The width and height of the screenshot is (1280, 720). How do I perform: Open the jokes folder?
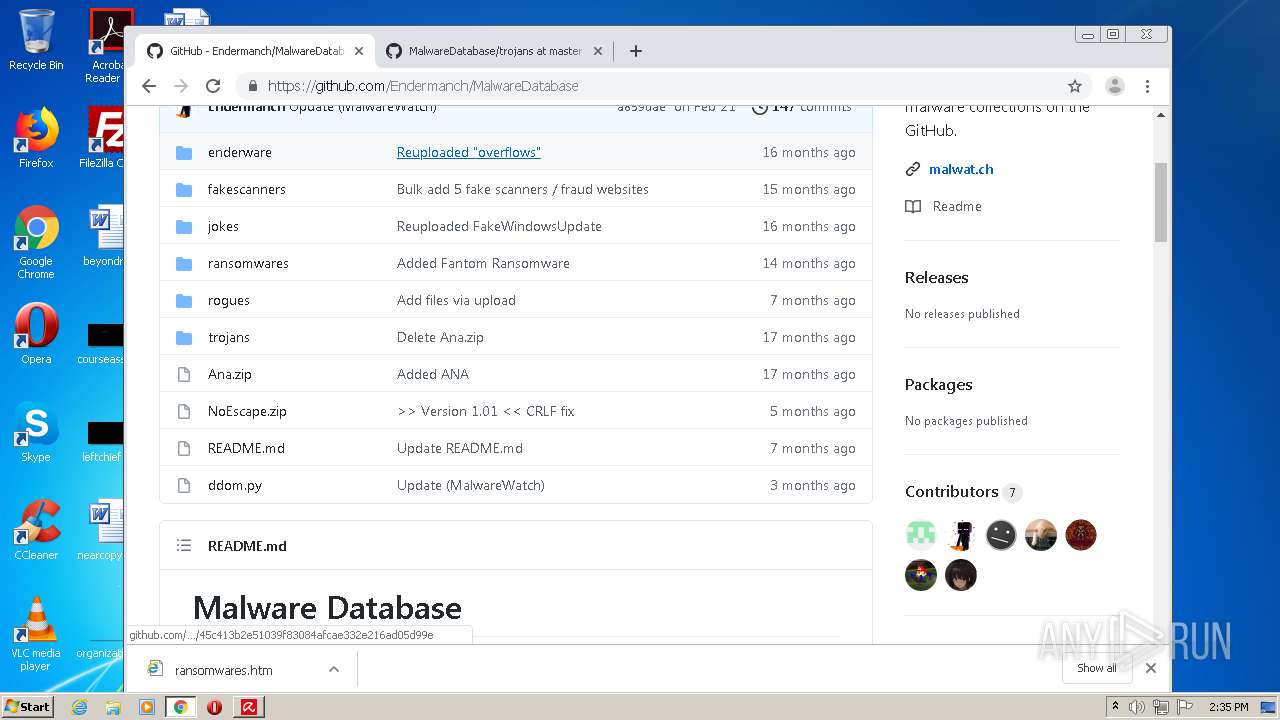pos(223,226)
